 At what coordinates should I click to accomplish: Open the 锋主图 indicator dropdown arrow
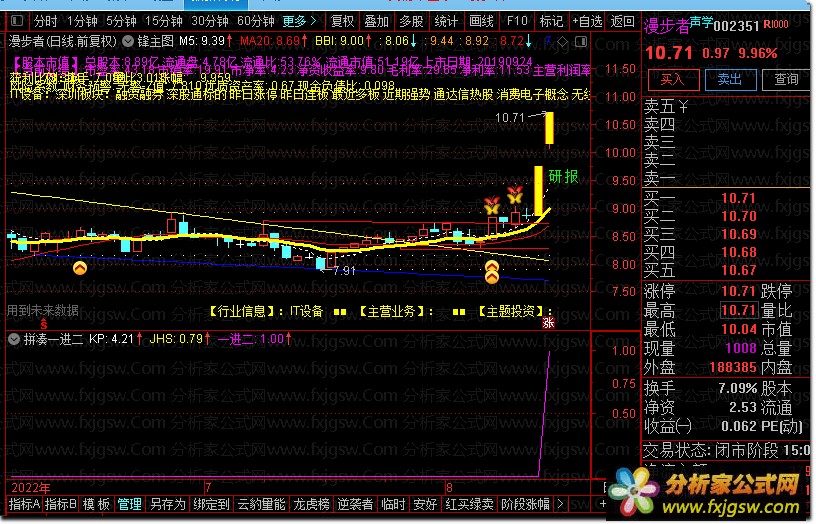(128, 41)
